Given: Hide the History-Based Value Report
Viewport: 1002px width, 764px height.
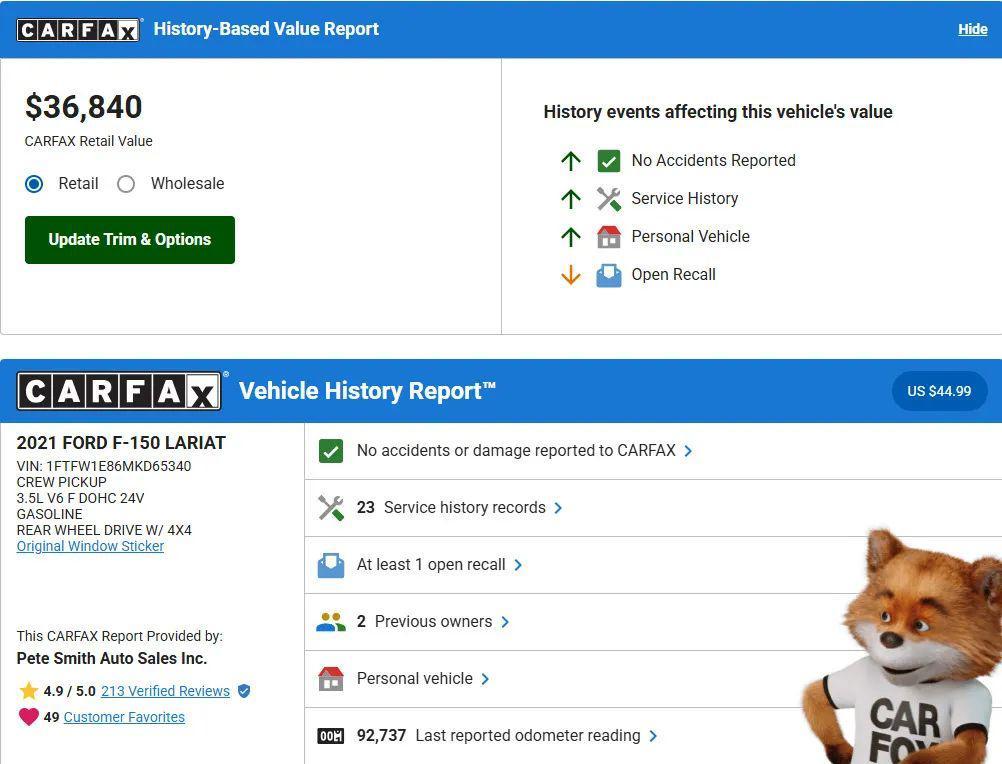Looking at the screenshot, I should tap(971, 29).
